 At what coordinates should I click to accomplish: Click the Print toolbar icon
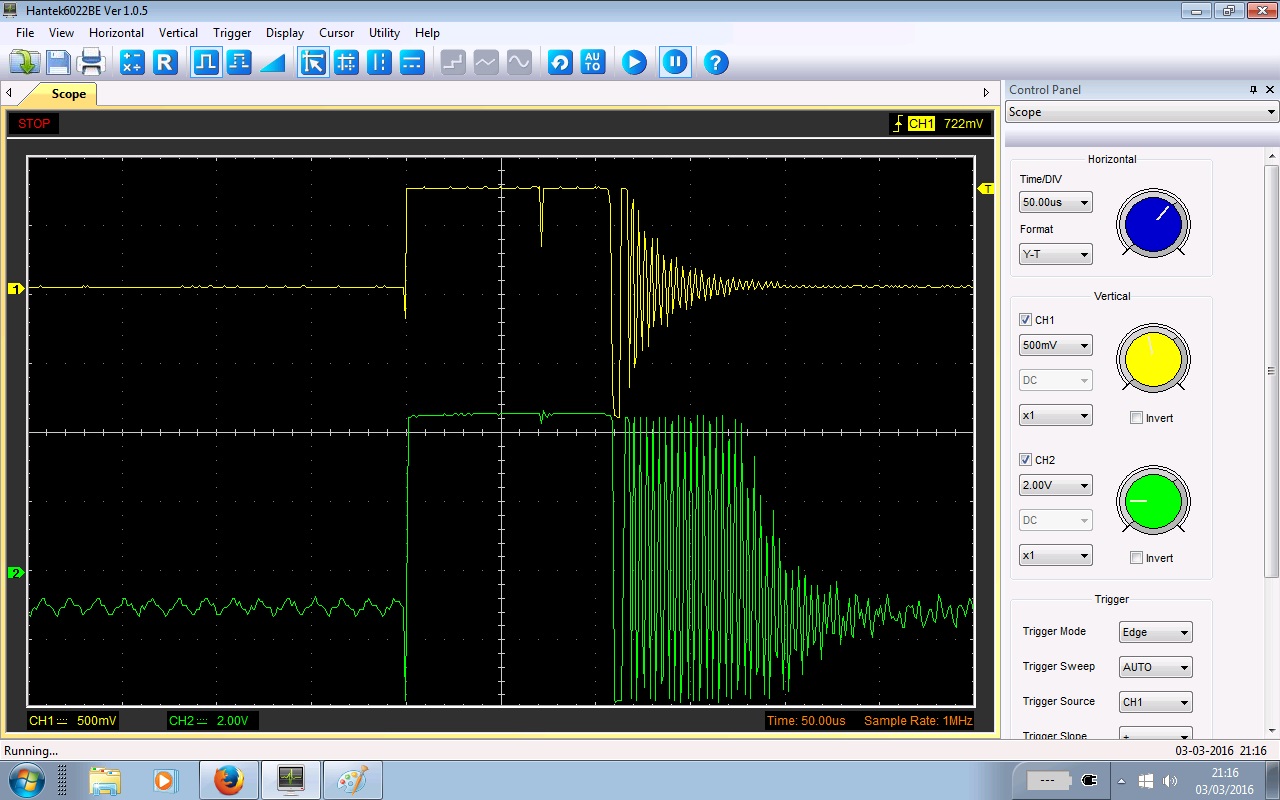click(x=92, y=63)
